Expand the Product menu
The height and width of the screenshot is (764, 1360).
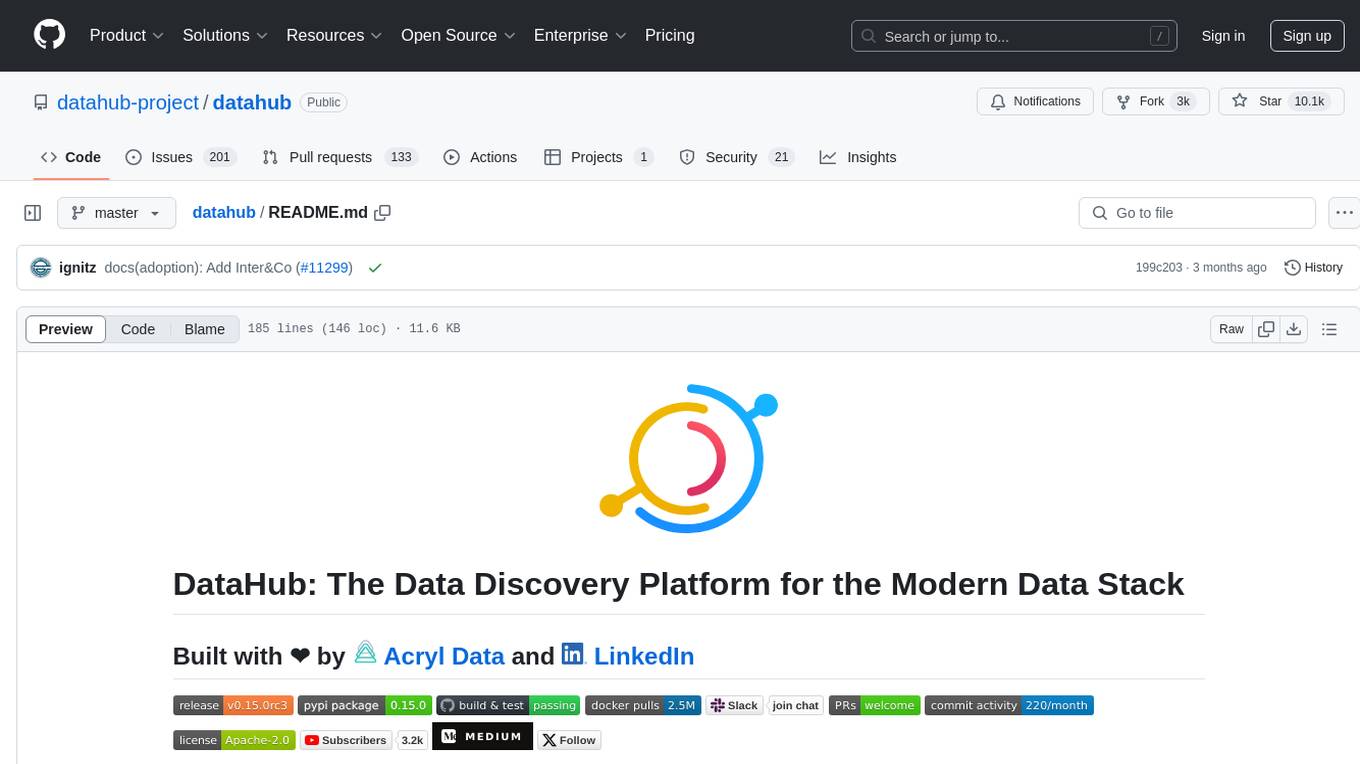point(127,35)
